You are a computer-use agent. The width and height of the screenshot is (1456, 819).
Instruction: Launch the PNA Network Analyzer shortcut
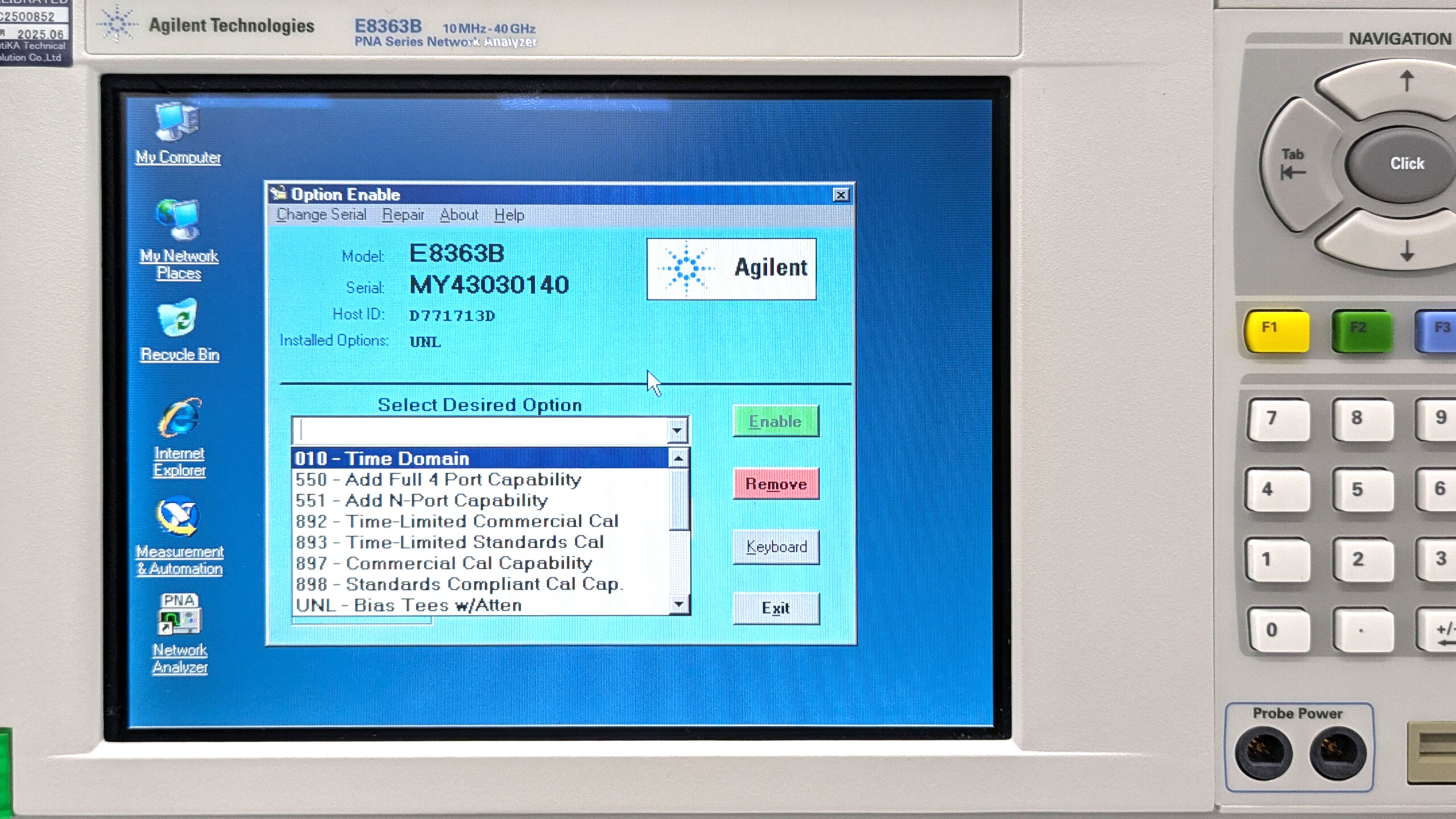tap(179, 615)
